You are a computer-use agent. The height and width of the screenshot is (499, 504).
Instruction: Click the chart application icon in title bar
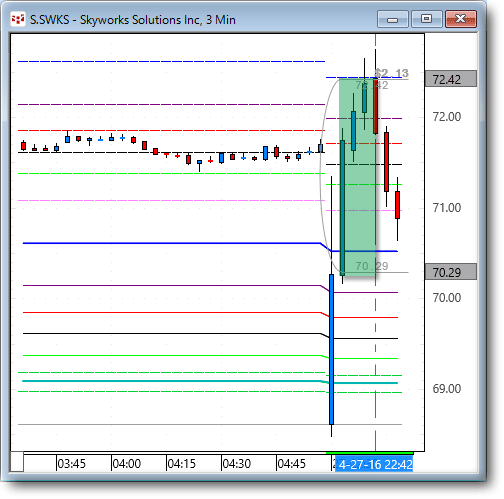coord(18,19)
